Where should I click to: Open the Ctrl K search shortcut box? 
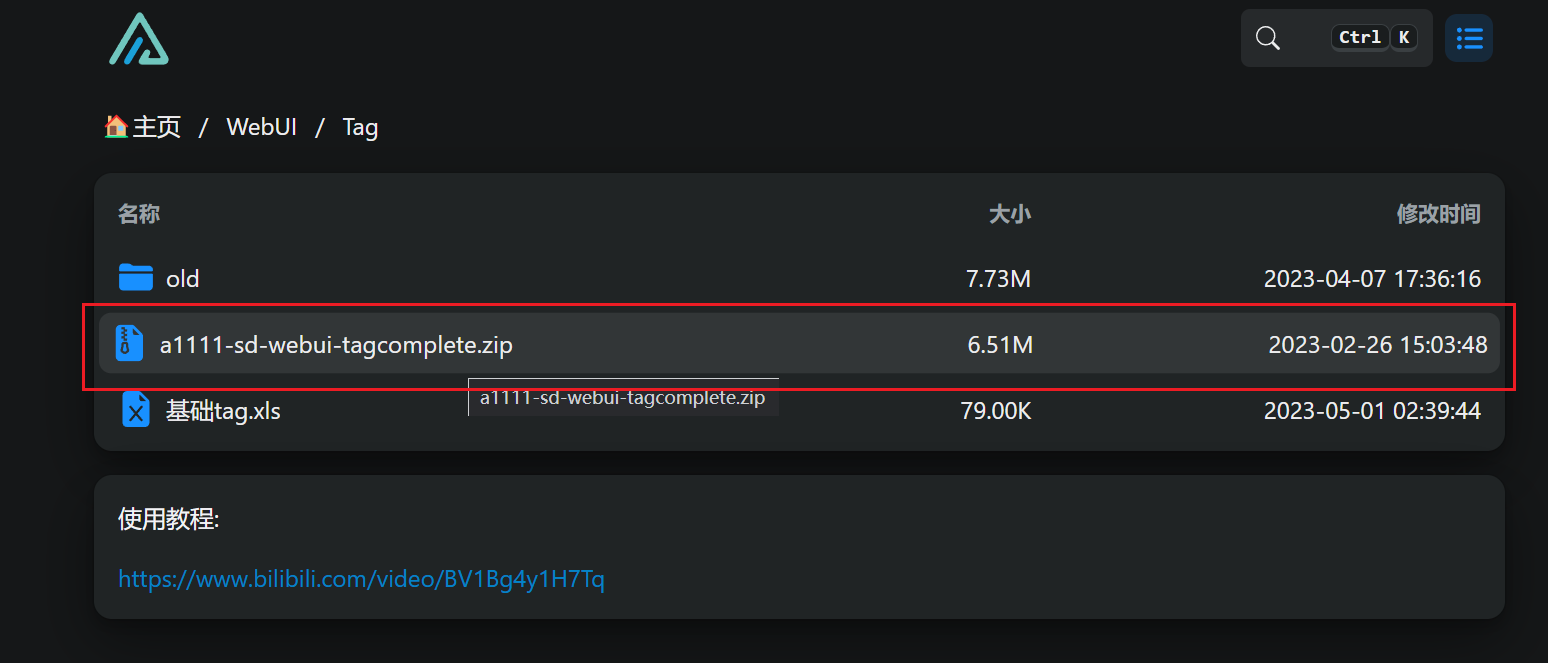pyautogui.click(x=1336, y=38)
